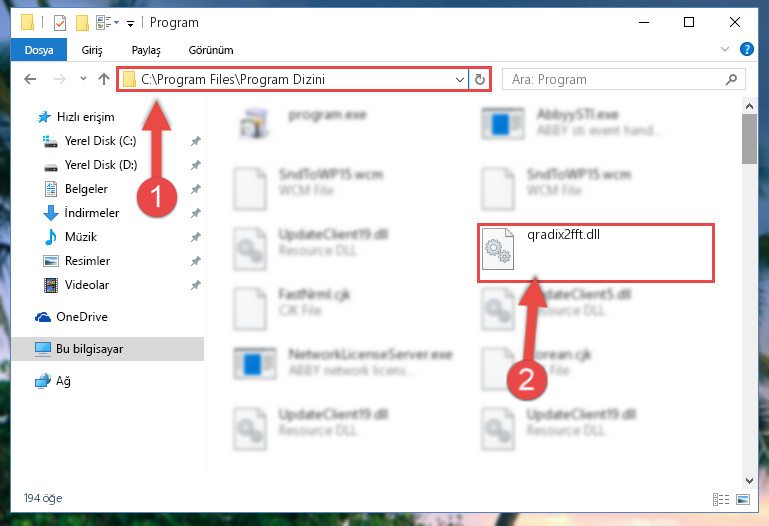
Task: Click the vertical scrollbar thumb
Action: click(x=749, y=139)
